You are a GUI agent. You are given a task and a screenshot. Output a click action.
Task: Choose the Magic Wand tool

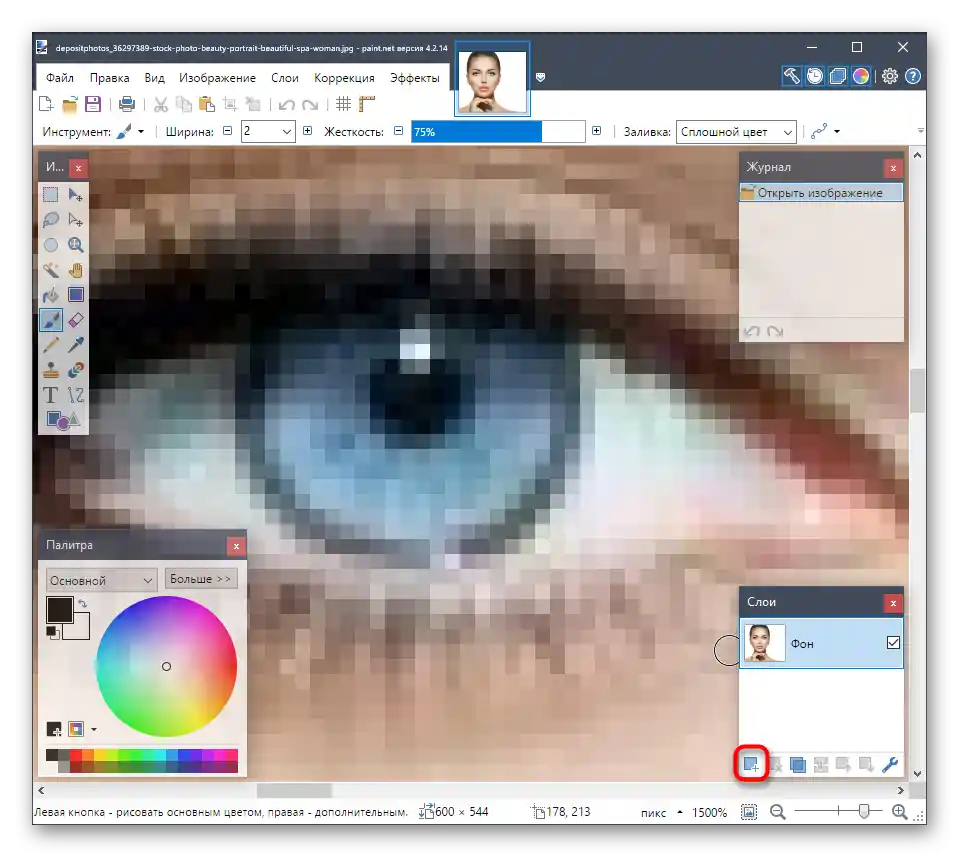(x=51, y=270)
